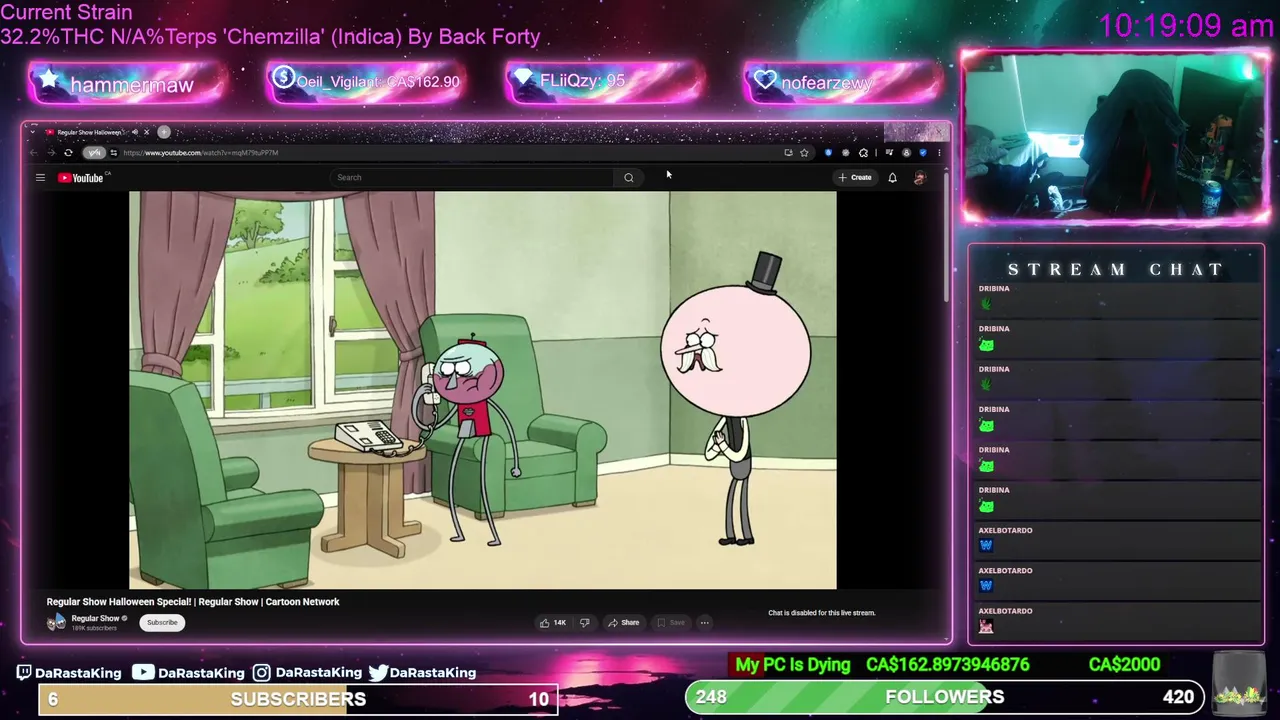Image resolution: width=1280 pixels, height=720 pixels.
Task: Open the browser three-dot menu
Action: coord(939,153)
